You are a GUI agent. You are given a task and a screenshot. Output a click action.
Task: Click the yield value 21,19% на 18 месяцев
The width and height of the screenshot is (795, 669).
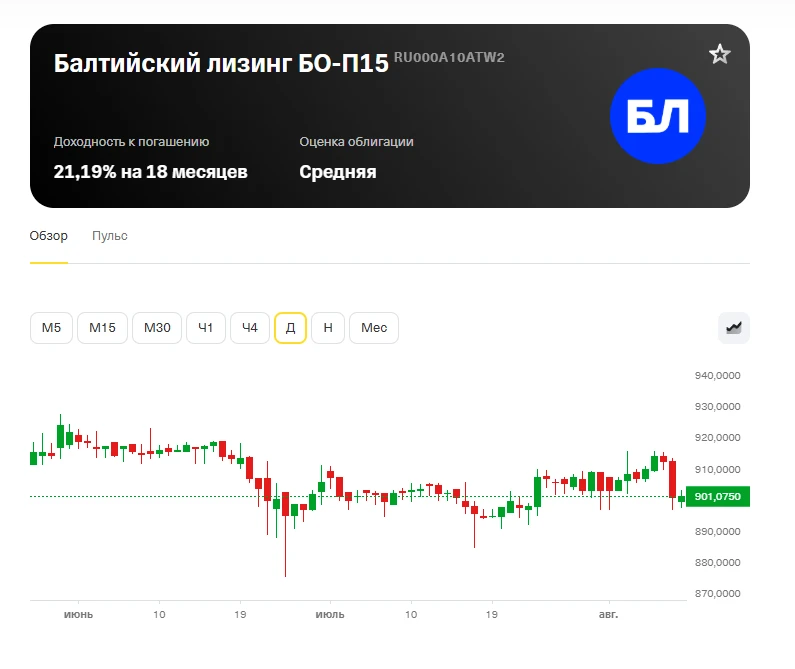(151, 172)
